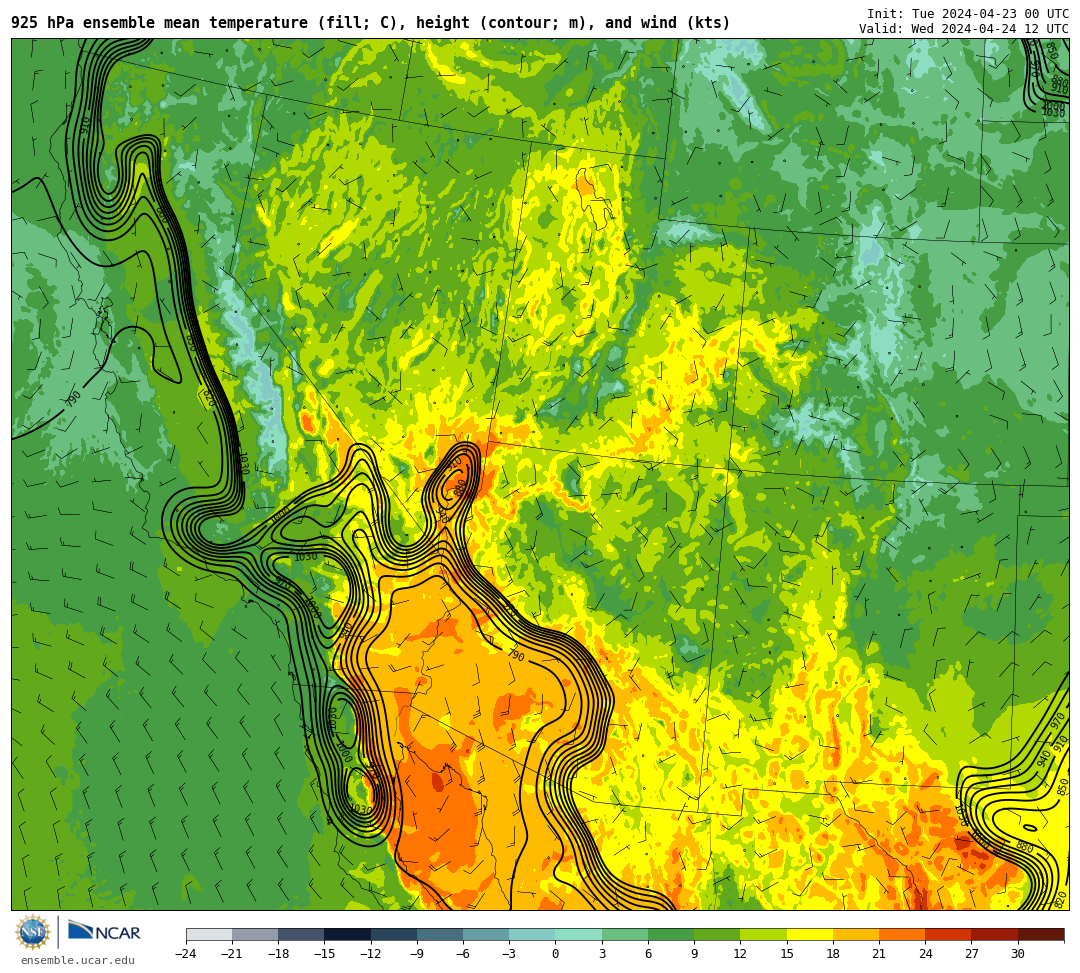
Task: Pick the dark brown above-30 swatch
Action: click(x=1040, y=934)
